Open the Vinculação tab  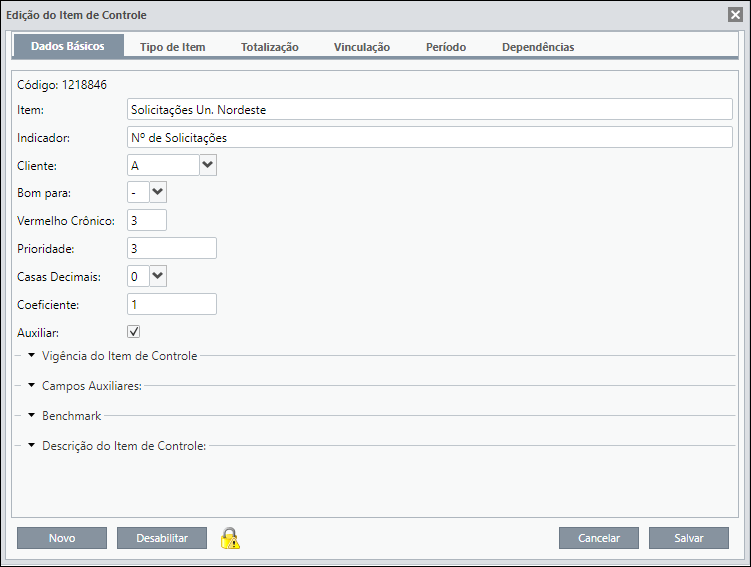[362, 47]
